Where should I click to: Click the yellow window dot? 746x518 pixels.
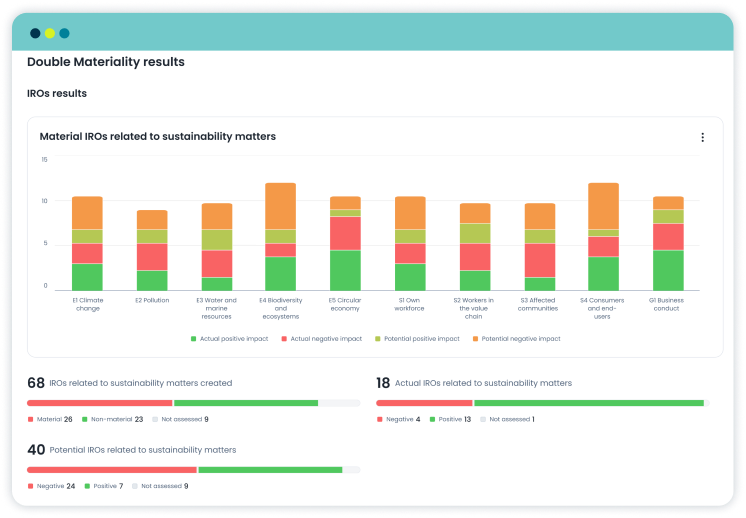(x=50, y=33)
